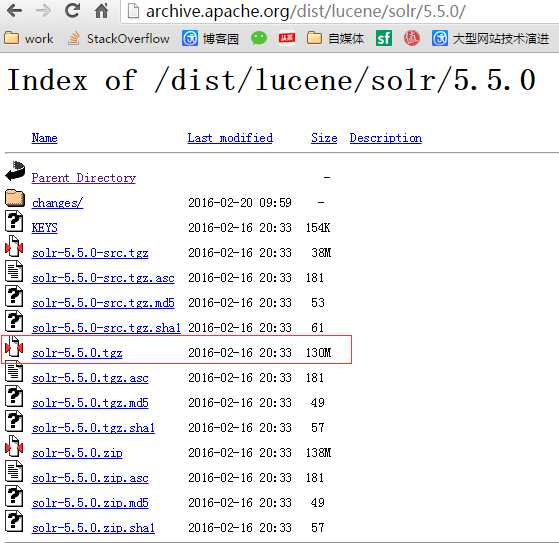The width and height of the screenshot is (559, 543).
Task: Click the green sf bookmark icon
Action: [384, 38]
